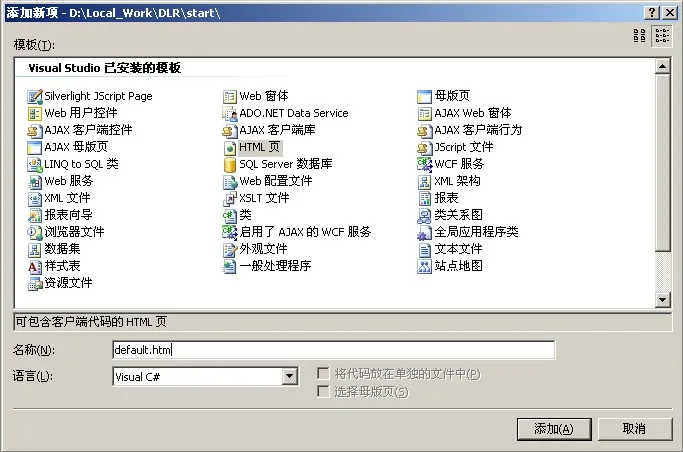Switch templates to large icons view
The image size is (683, 452).
coord(639,36)
